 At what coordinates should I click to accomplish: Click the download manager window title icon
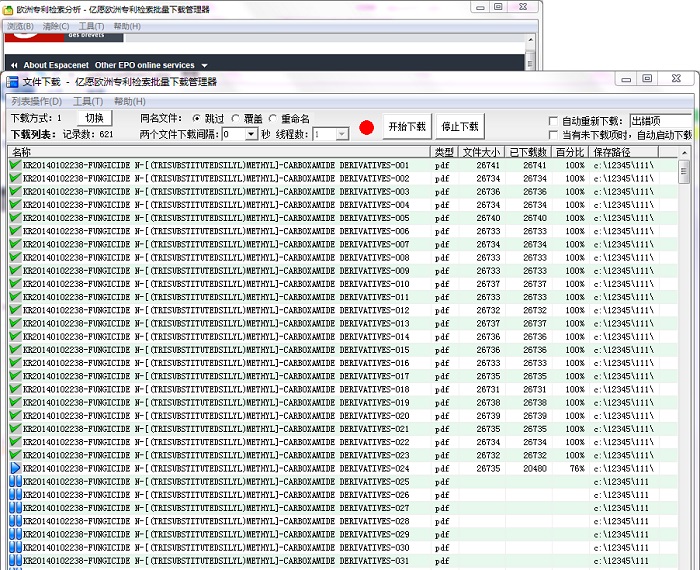(12, 82)
